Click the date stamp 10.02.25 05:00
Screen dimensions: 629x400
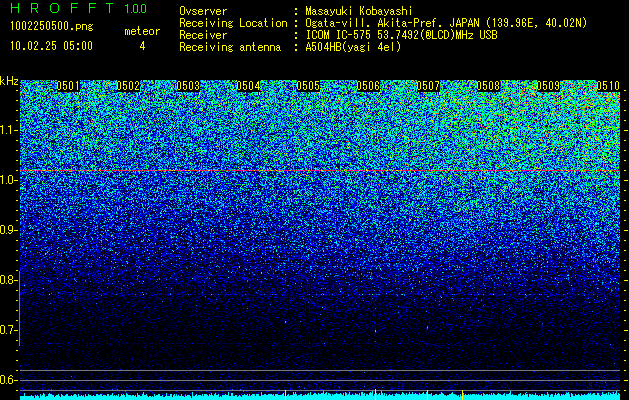[x=51, y=45]
